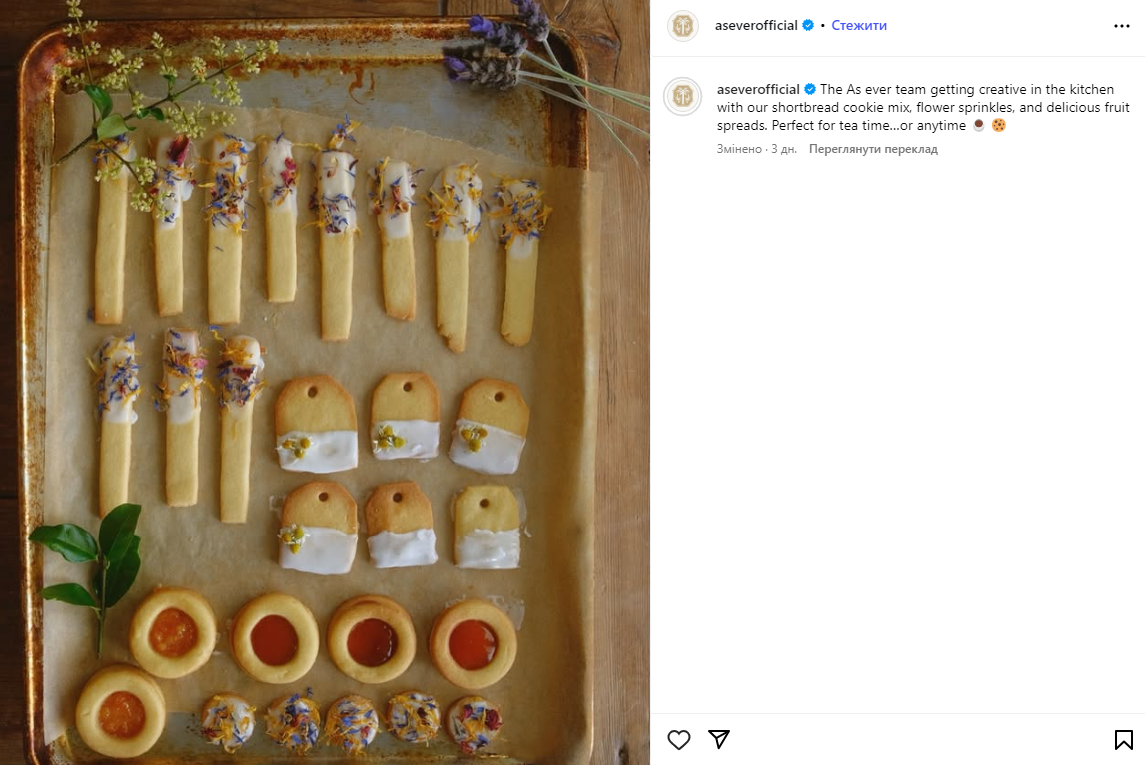Open the three-dot more options menu
Image resolution: width=1145 pixels, height=765 pixels.
pyautogui.click(x=1122, y=26)
